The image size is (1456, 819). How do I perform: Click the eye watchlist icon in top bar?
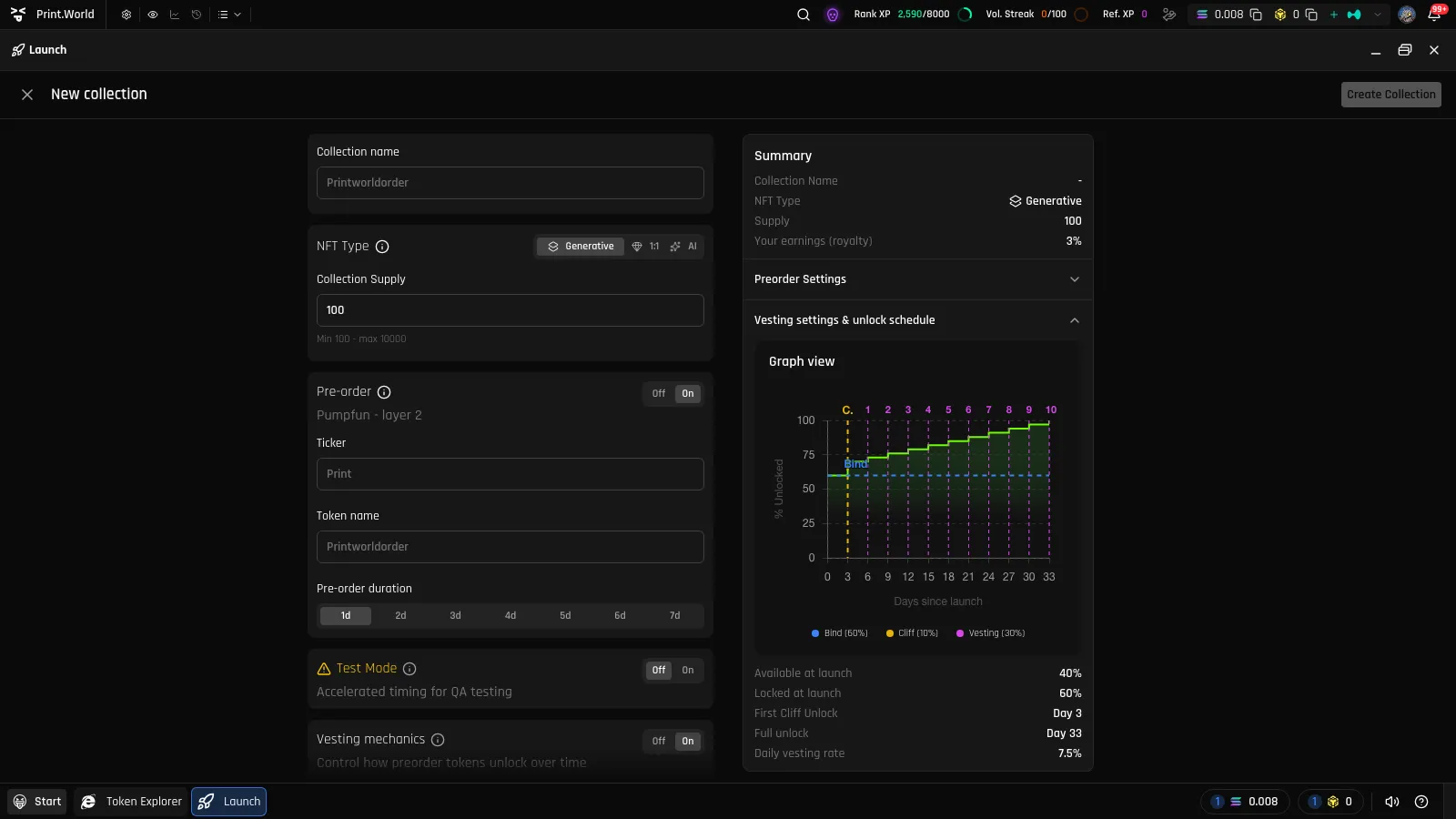tap(152, 15)
